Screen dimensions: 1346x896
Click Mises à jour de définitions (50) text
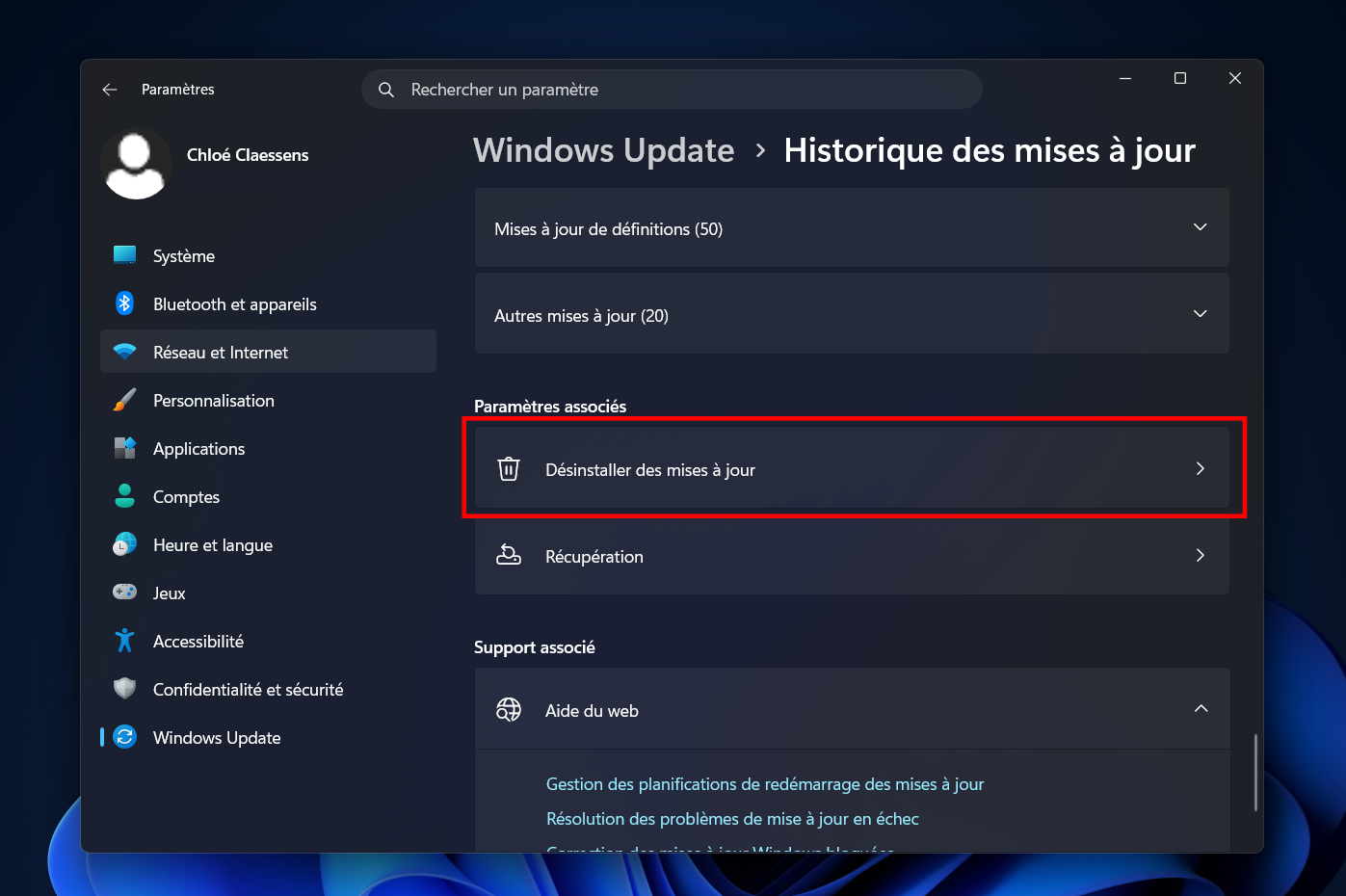tap(608, 229)
